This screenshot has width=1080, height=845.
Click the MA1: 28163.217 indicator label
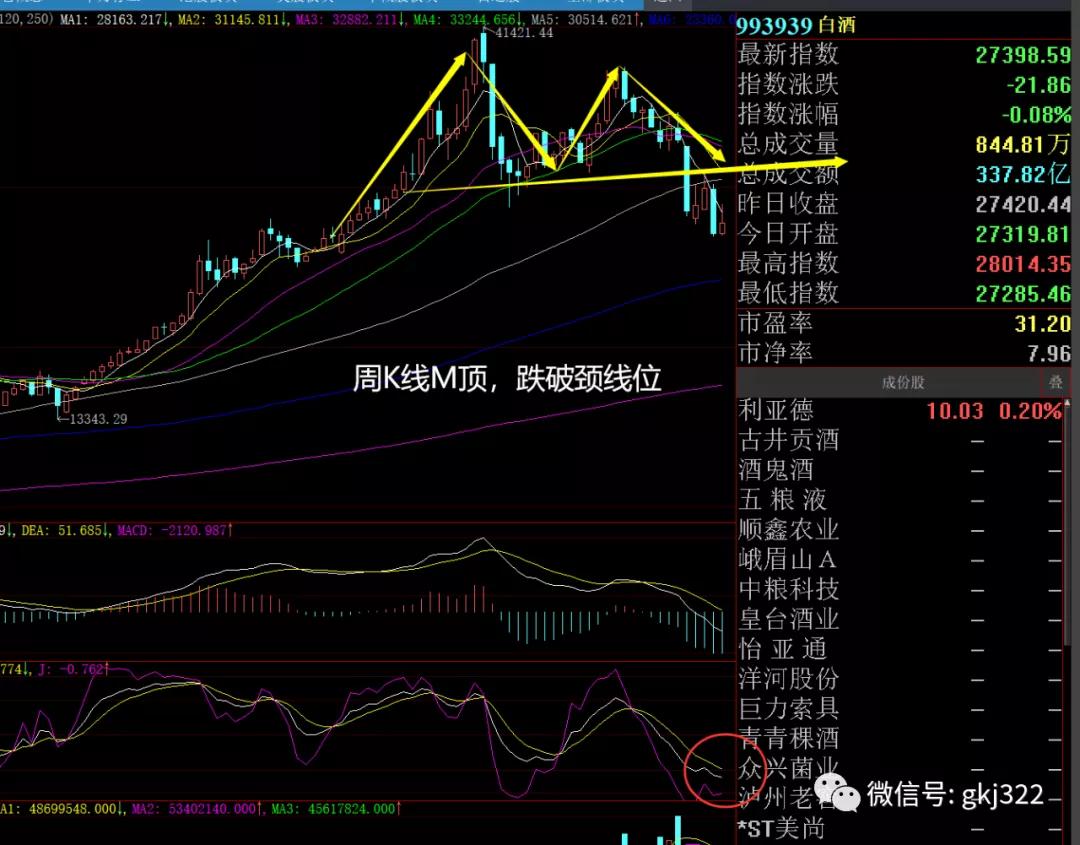point(115,19)
